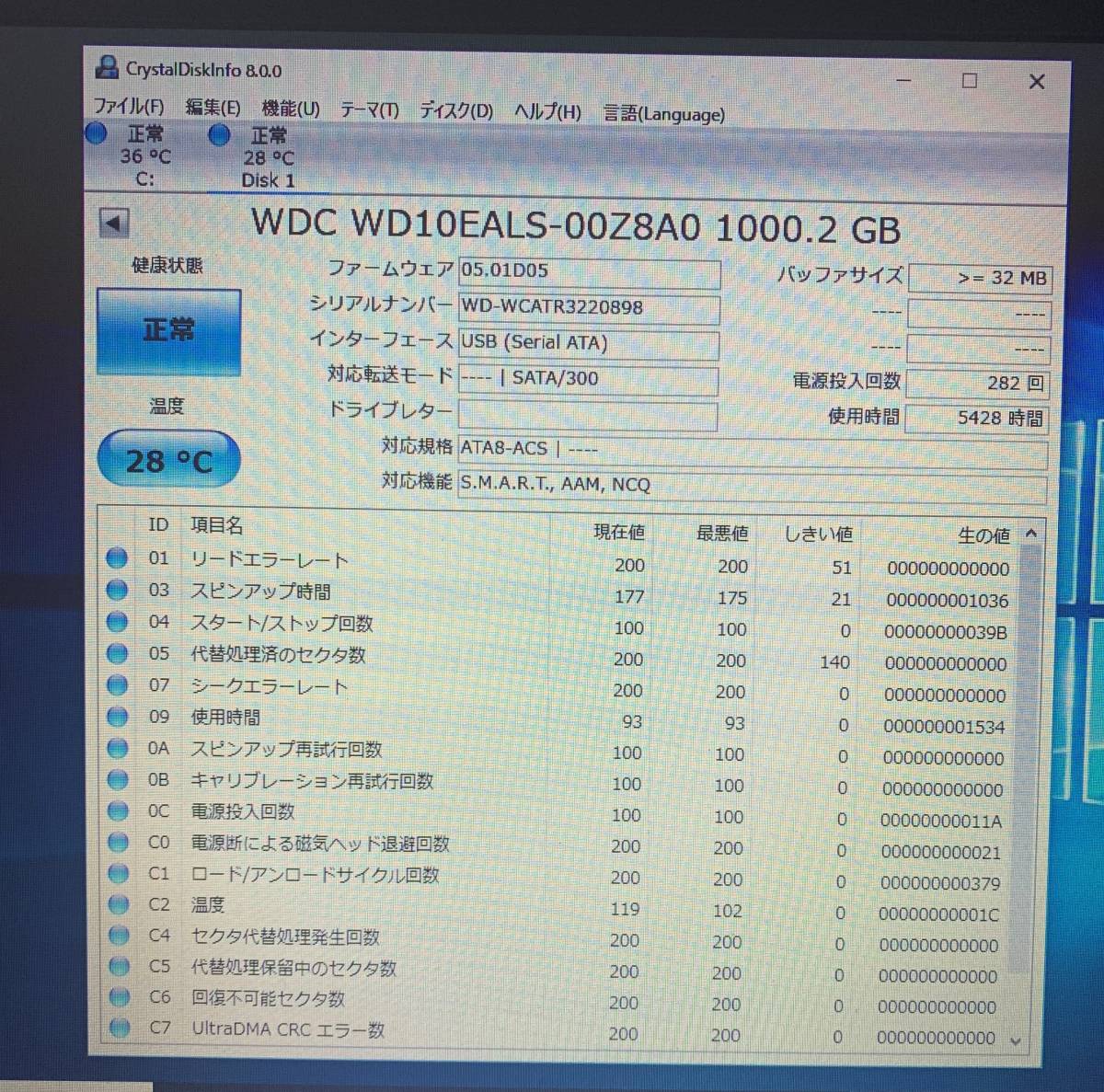Select the C: drive health indicator circle

tap(97, 134)
